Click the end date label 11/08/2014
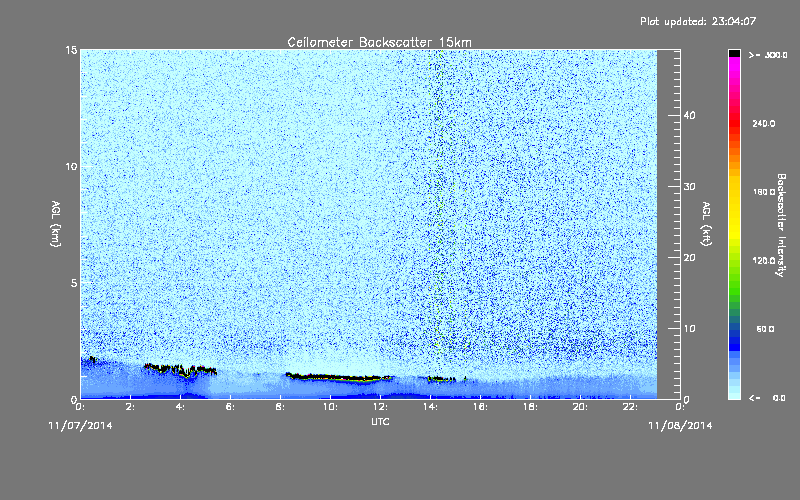800x500 pixels. pos(680,426)
